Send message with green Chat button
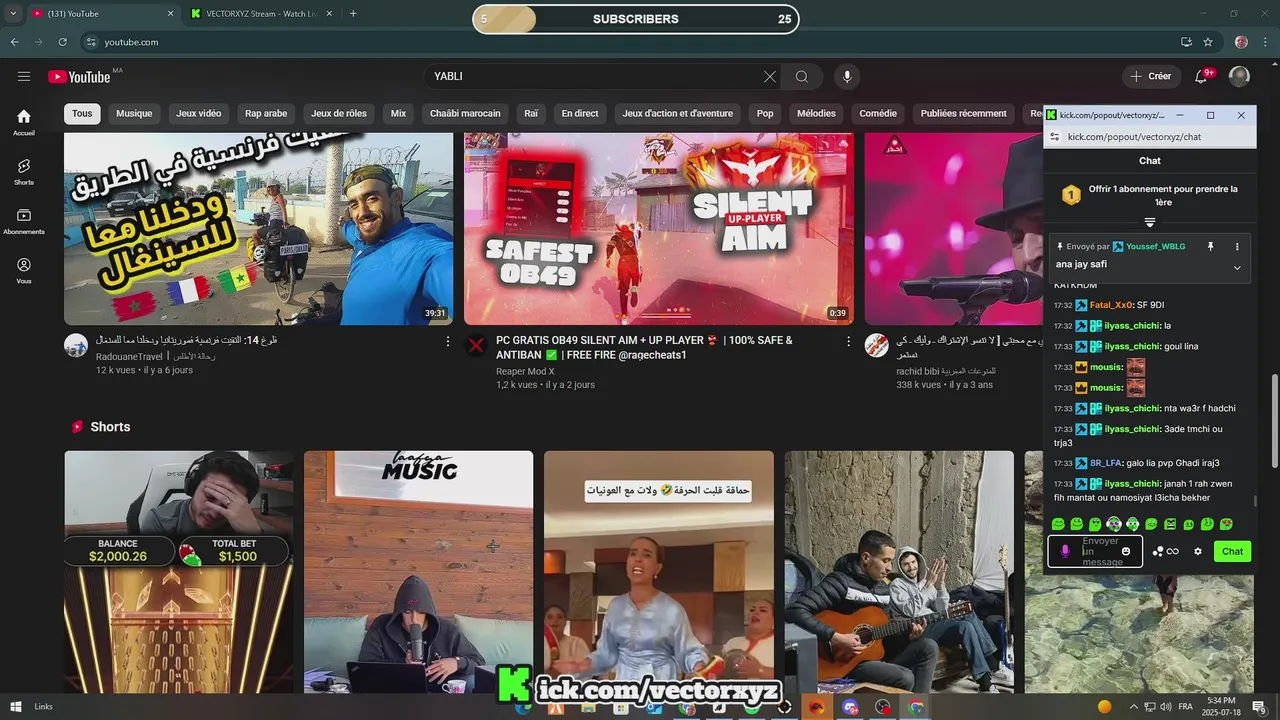 click(1232, 551)
